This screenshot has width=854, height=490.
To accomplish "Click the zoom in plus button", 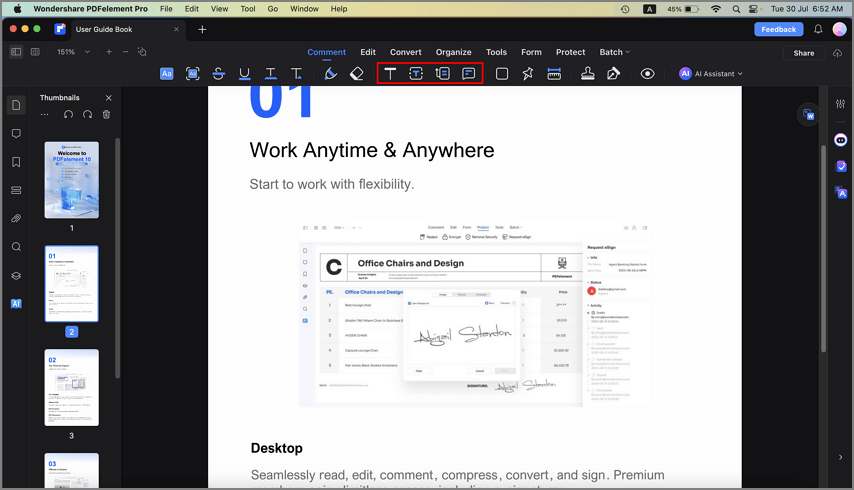I will [109, 52].
